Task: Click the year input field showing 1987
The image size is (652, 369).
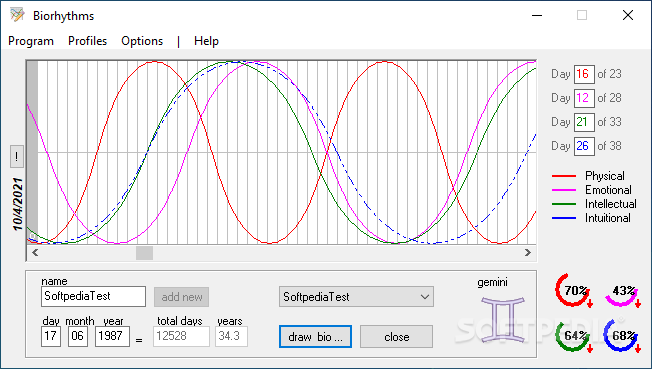Action: coord(112,336)
